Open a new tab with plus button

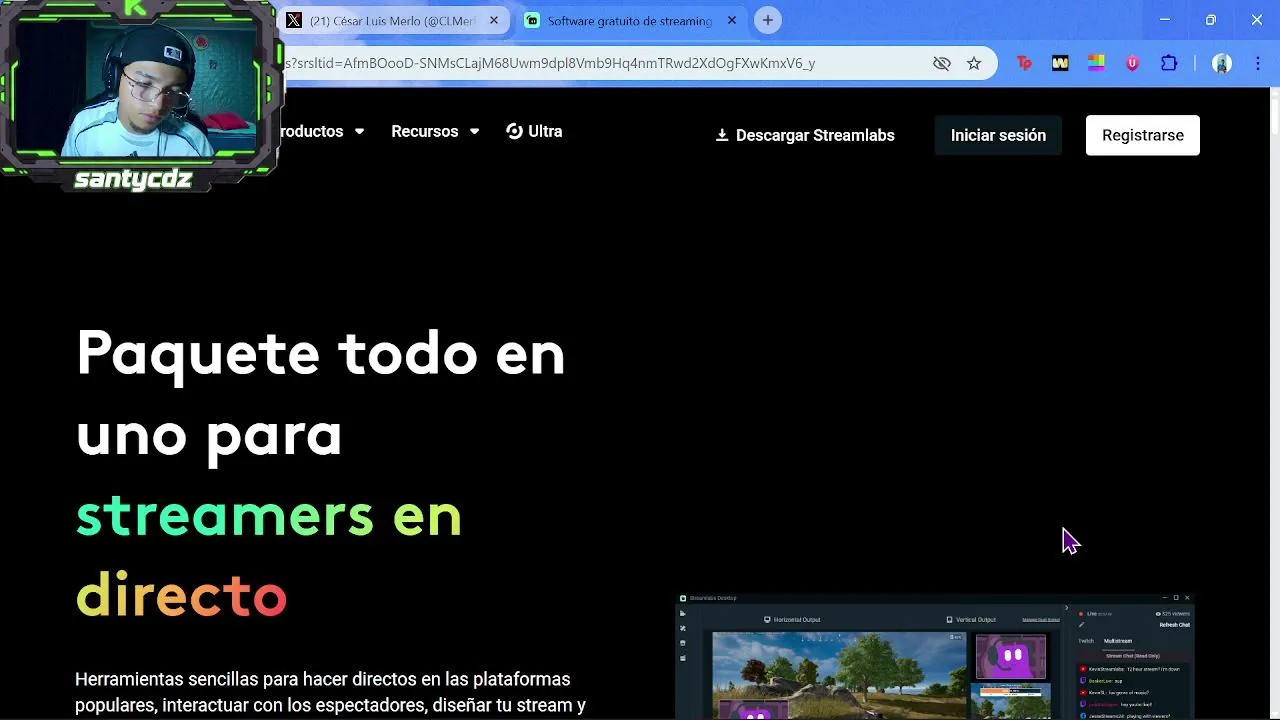768,20
